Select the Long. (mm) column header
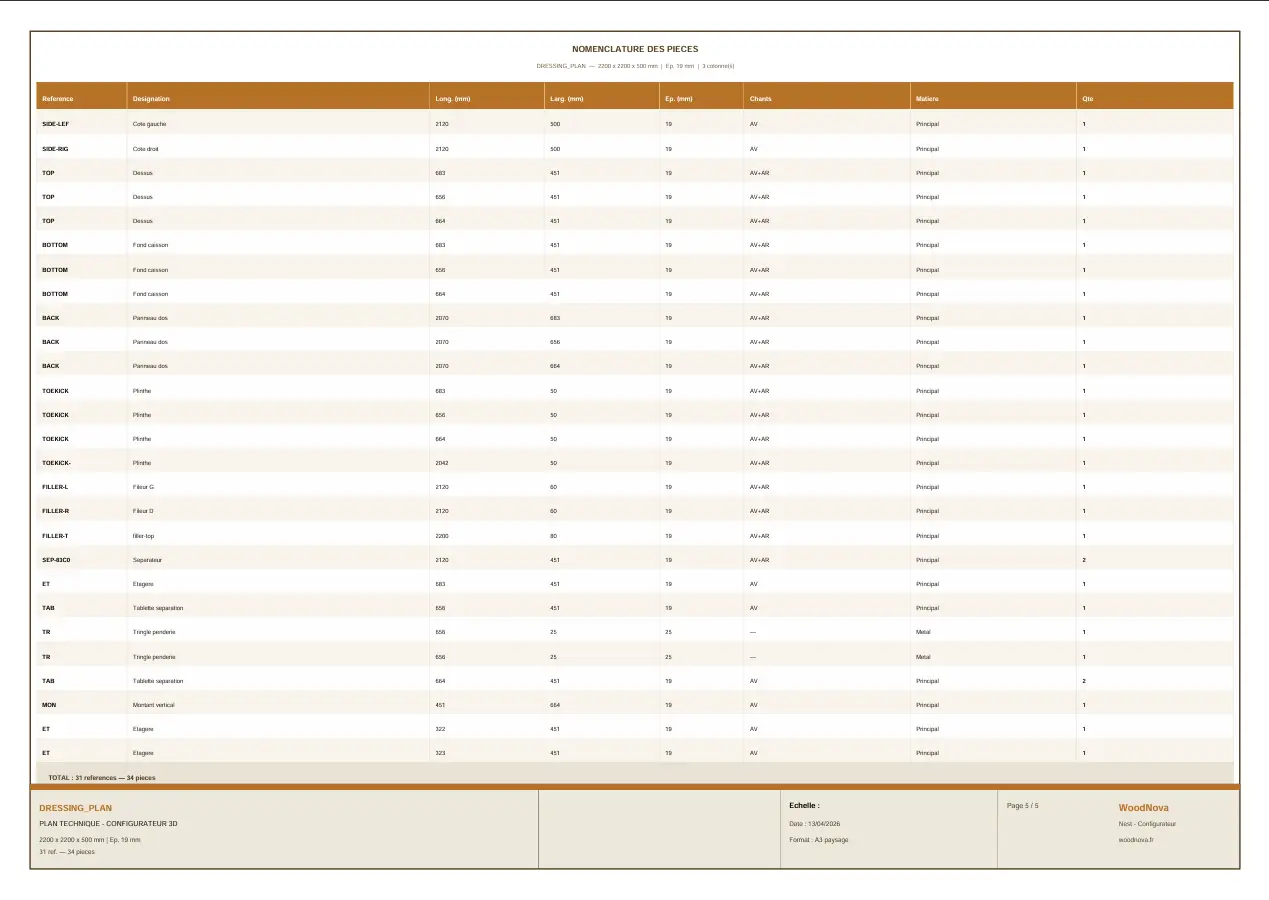1269x900 pixels. (452, 98)
